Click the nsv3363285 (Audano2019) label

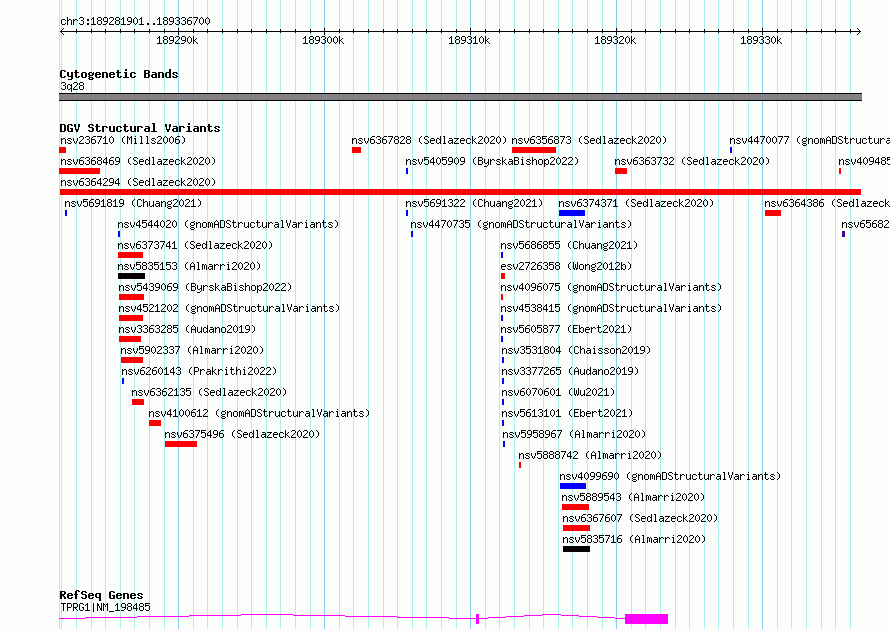pyautogui.click(x=187, y=329)
